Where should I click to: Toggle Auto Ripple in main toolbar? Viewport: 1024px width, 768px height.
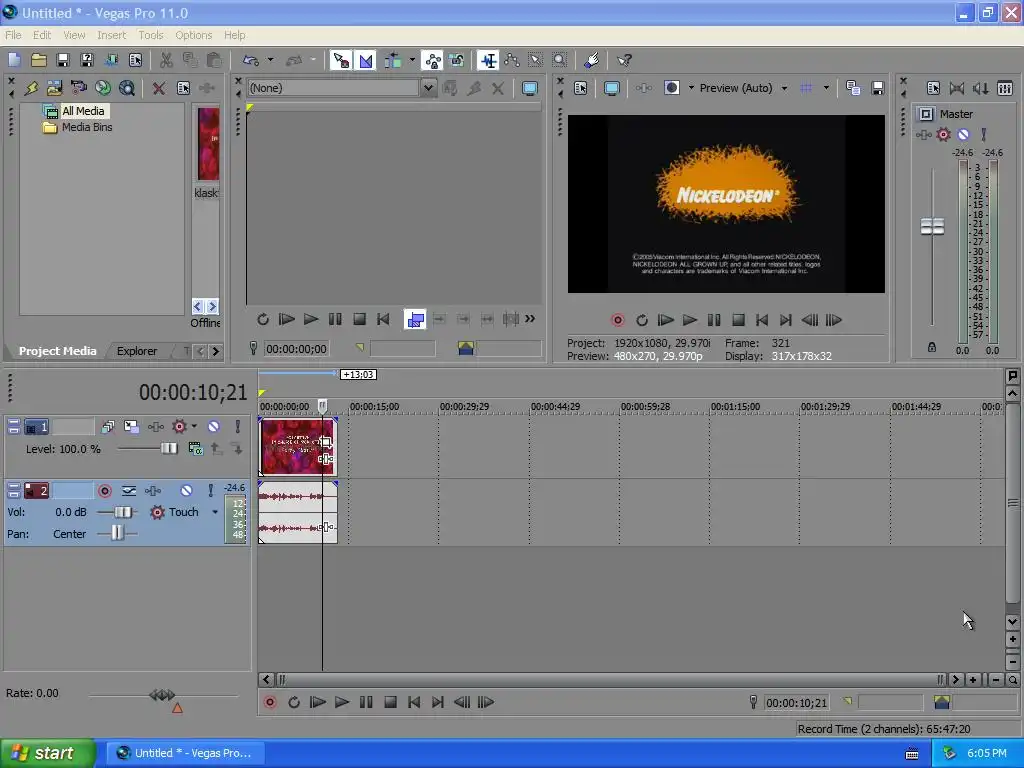pos(392,60)
